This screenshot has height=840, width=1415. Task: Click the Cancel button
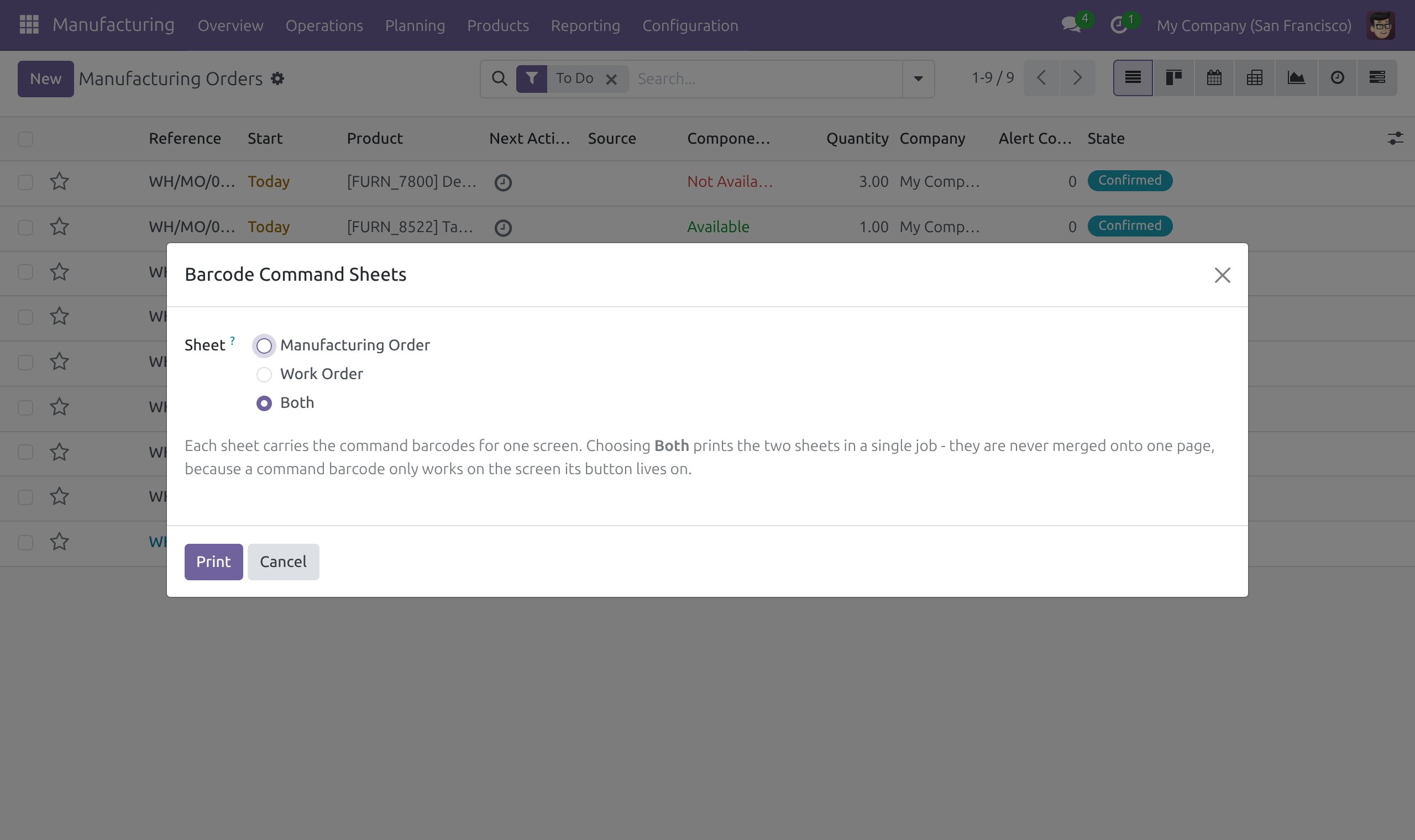(x=283, y=562)
